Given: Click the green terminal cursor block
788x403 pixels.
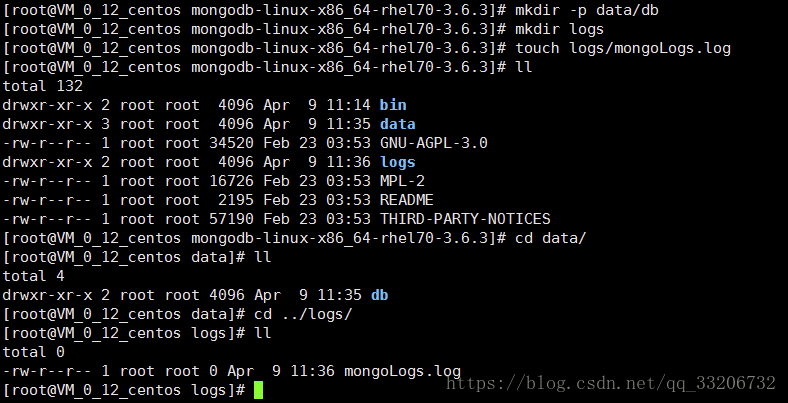Looking at the screenshot, I should 258,390.
